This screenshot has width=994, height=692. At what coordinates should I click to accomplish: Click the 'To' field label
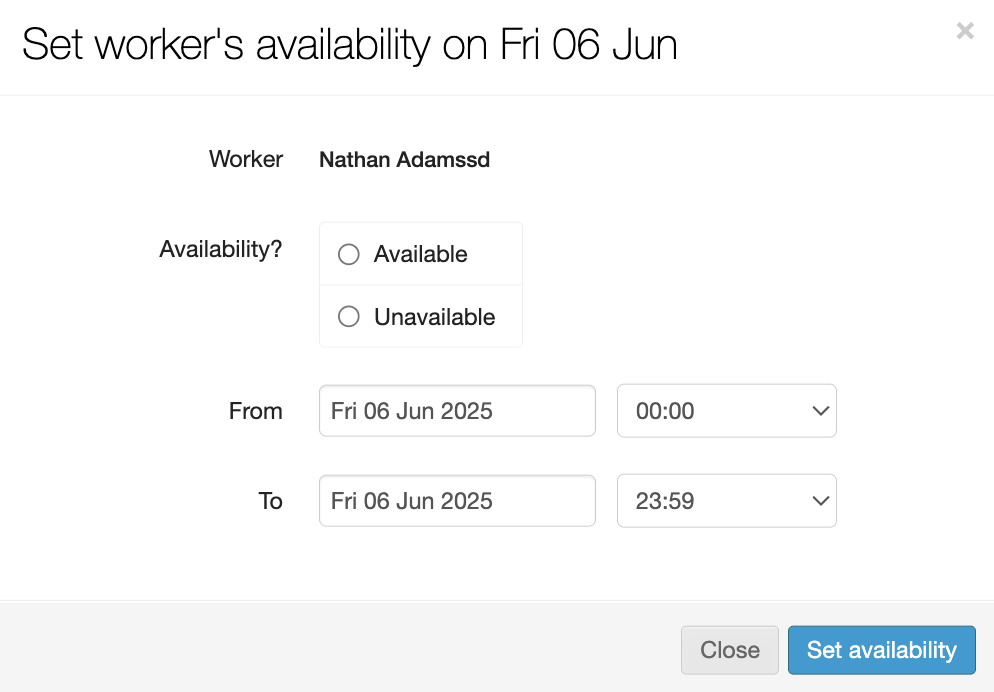270,501
